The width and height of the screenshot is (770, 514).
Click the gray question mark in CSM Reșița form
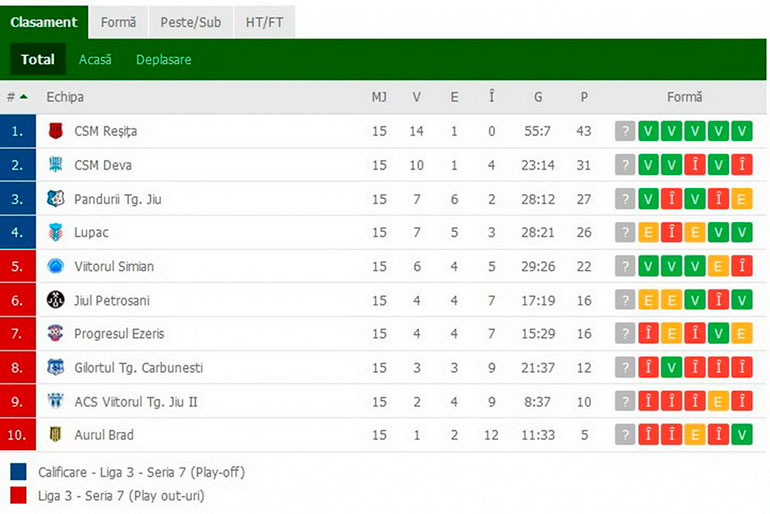click(625, 131)
